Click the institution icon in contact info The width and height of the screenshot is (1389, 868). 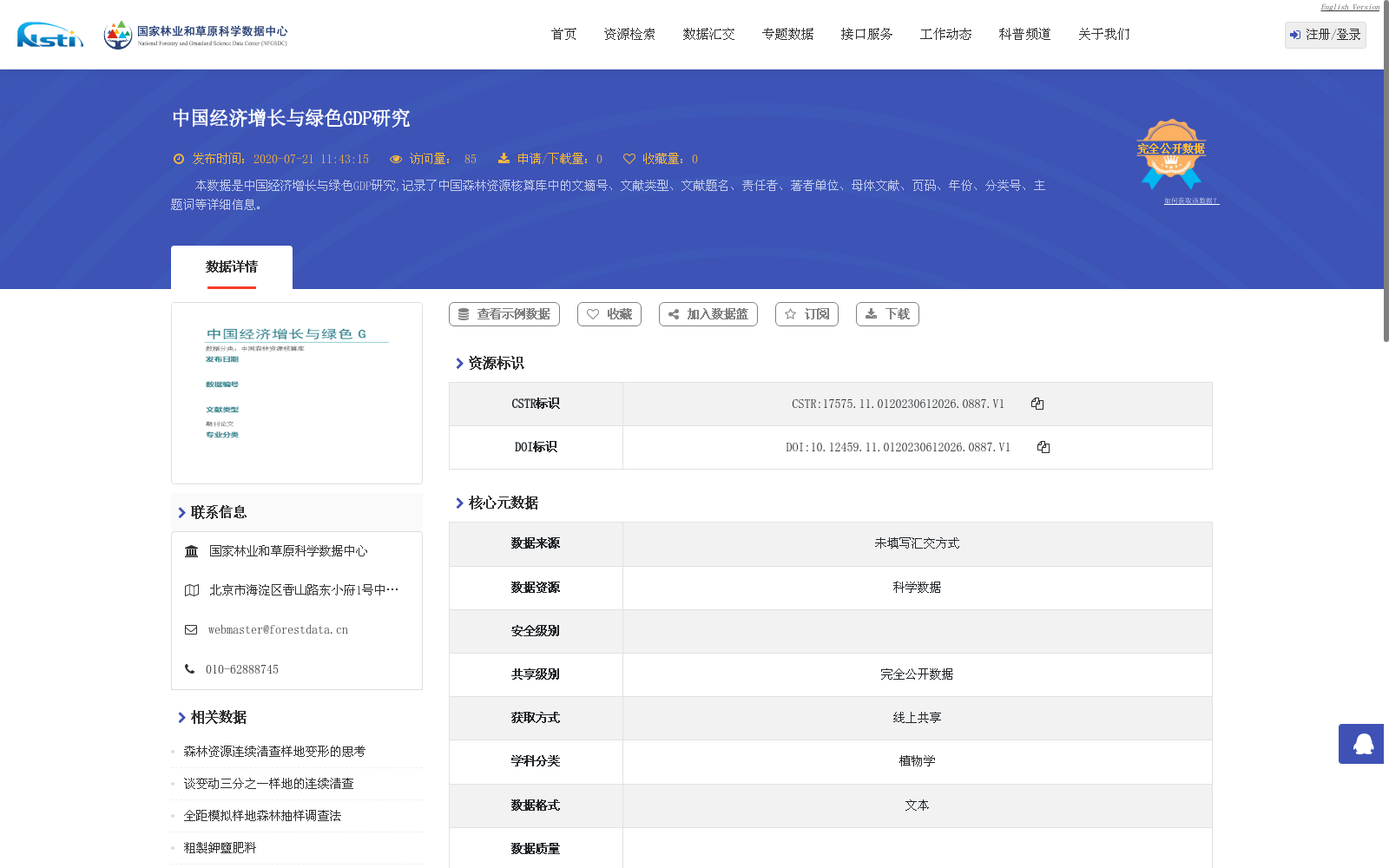pos(192,551)
